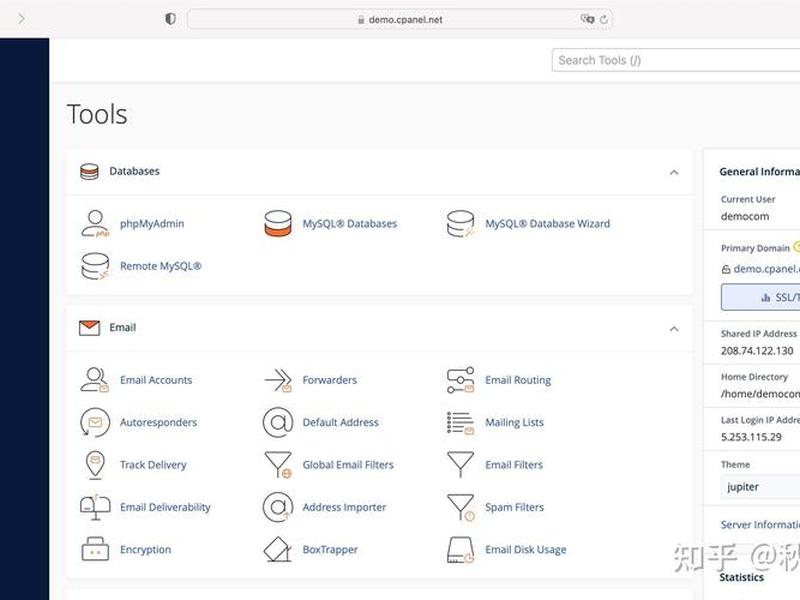Viewport: 800px width, 600px height.
Task: Open the Forwarders link
Action: tap(330, 380)
